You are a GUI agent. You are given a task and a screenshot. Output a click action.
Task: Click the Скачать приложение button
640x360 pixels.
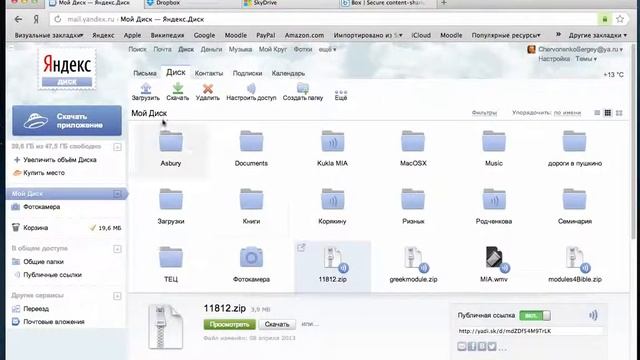tap(67, 121)
